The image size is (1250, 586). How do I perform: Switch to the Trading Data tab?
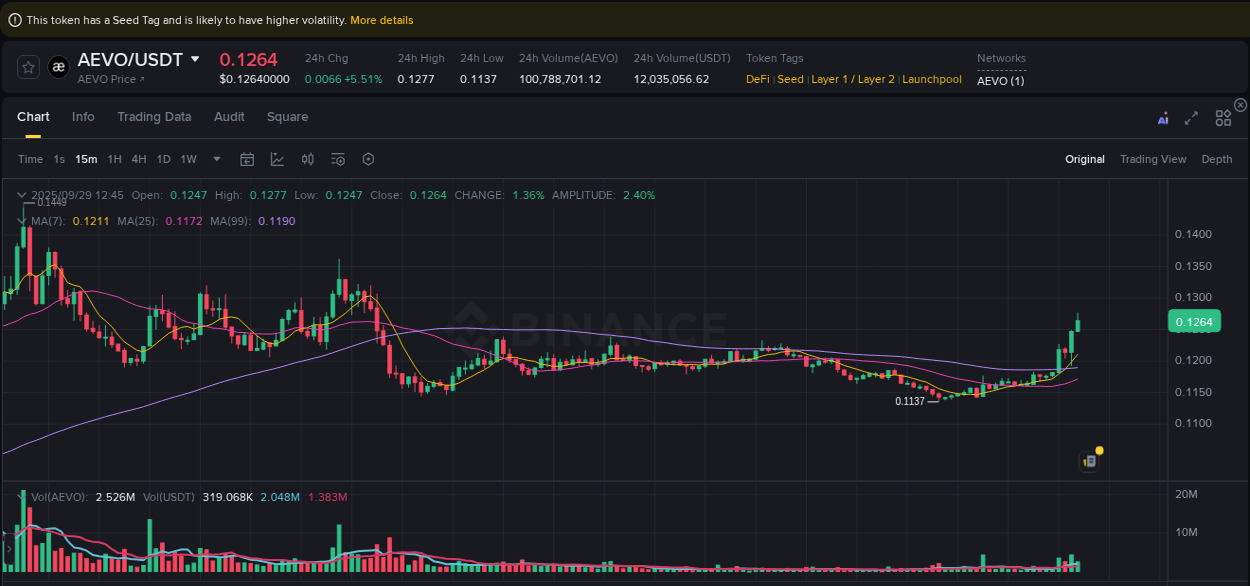[154, 117]
